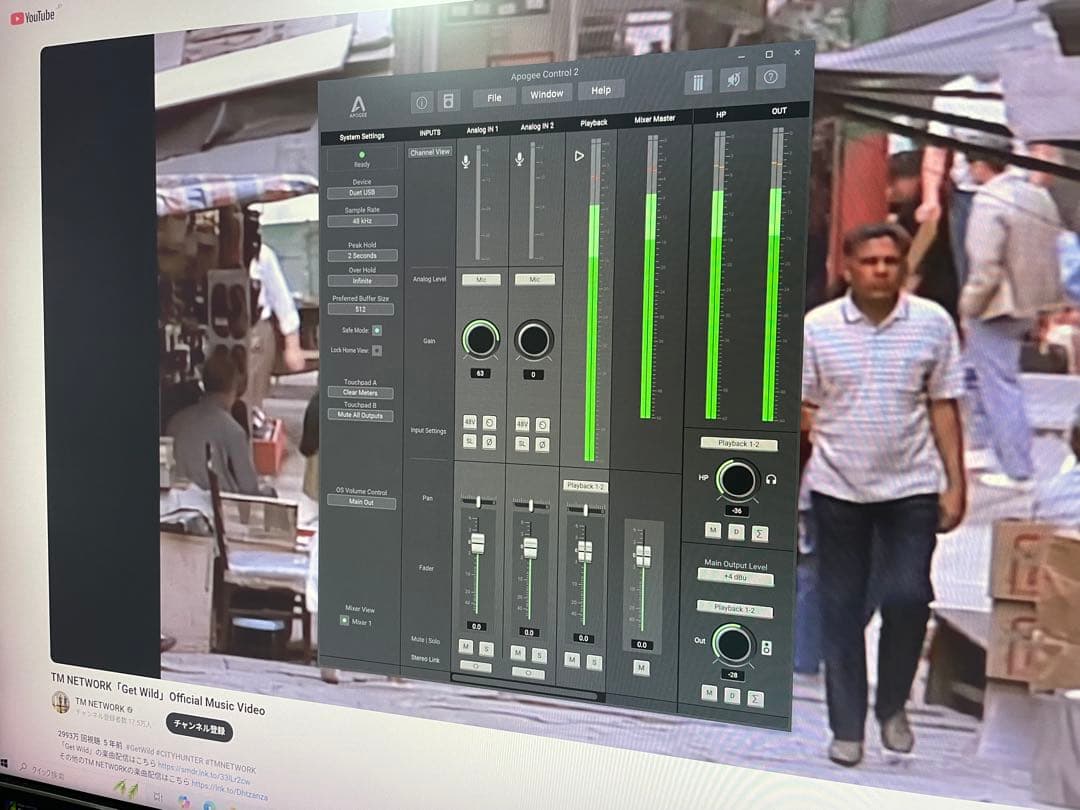Open the question mark help icon
Viewport: 1080px width, 810px height.
pos(770,77)
